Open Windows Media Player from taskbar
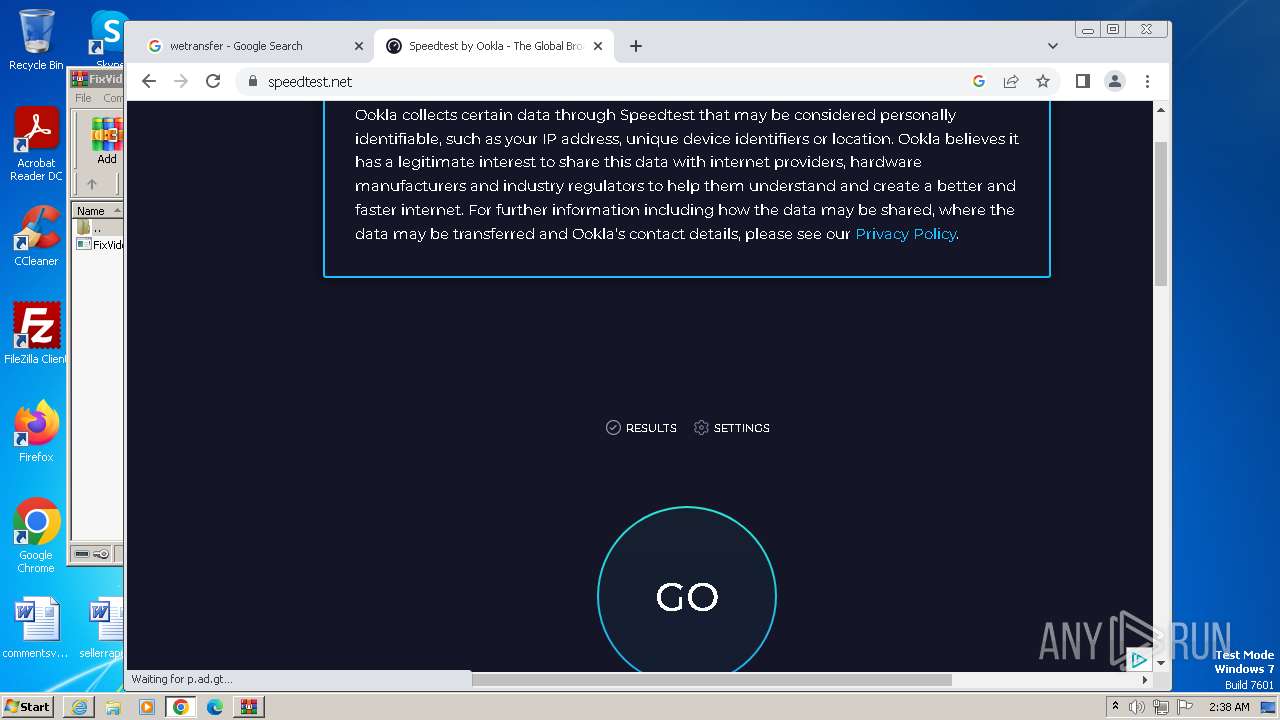This screenshot has height=720, width=1280. 147,707
